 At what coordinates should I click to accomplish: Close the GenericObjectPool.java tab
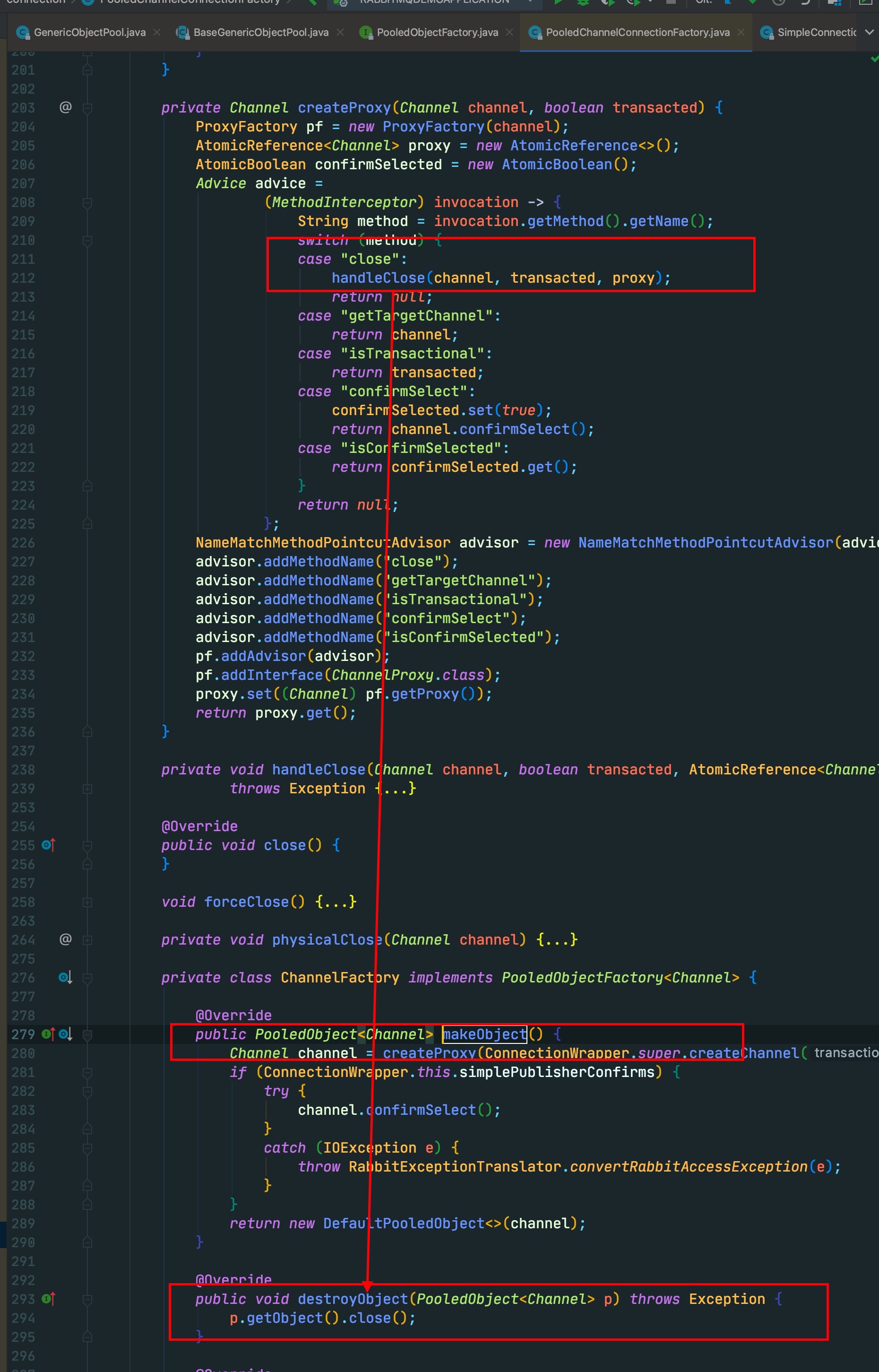[x=157, y=33]
